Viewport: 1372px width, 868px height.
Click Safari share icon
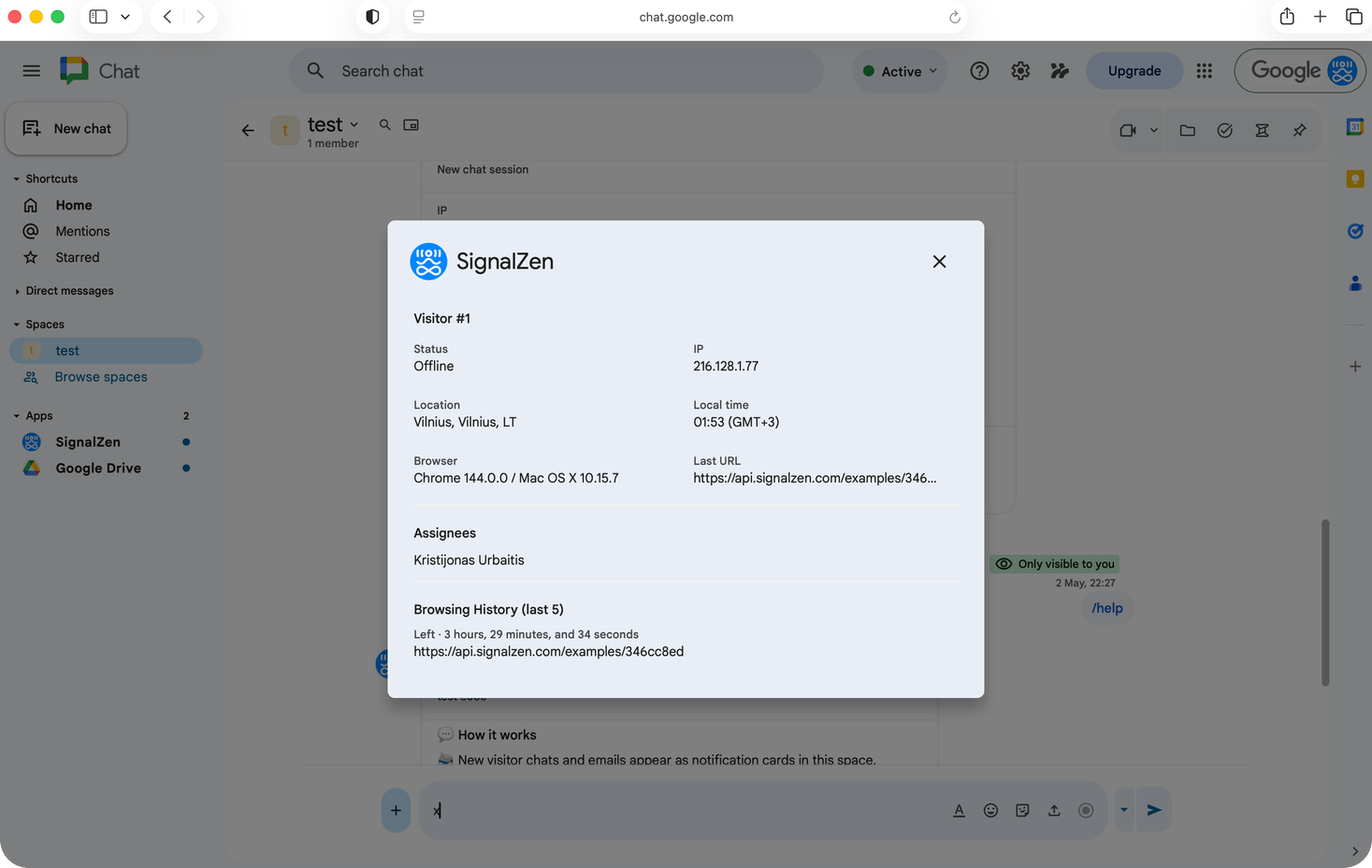click(x=1287, y=17)
